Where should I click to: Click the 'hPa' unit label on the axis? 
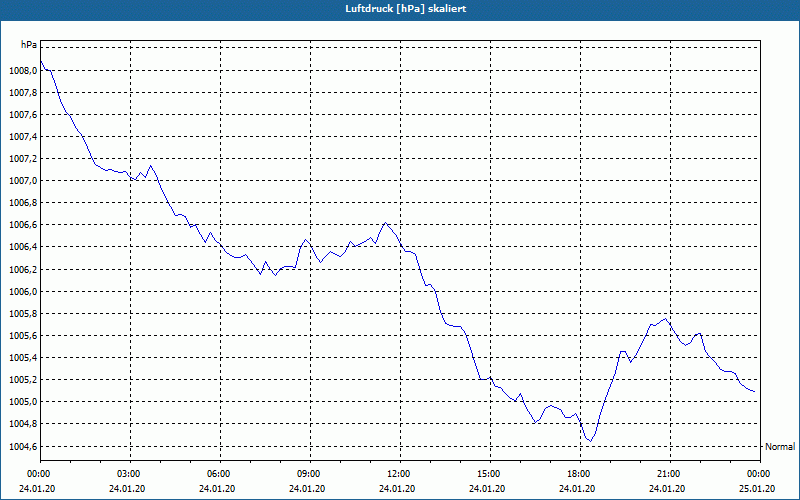[x=29, y=45]
